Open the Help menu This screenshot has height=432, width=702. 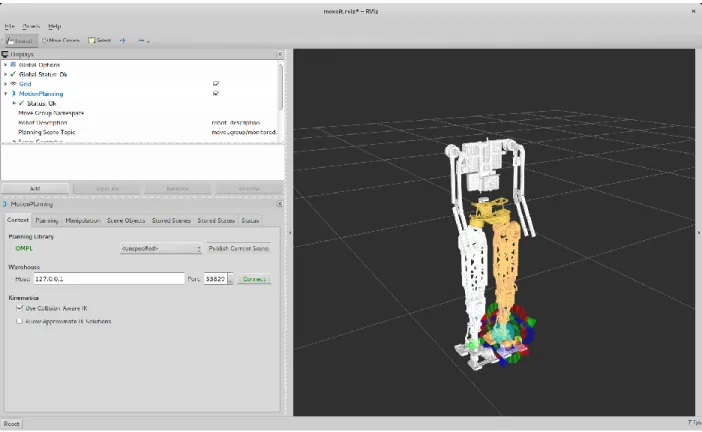55,26
